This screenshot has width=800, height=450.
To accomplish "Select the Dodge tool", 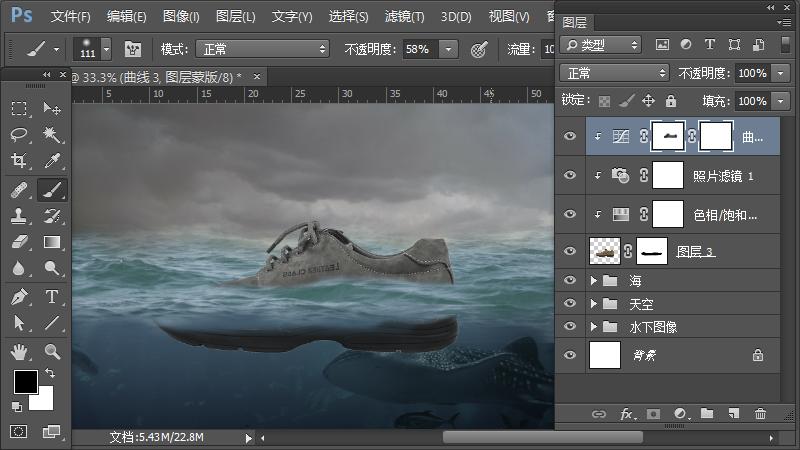I will (52, 268).
